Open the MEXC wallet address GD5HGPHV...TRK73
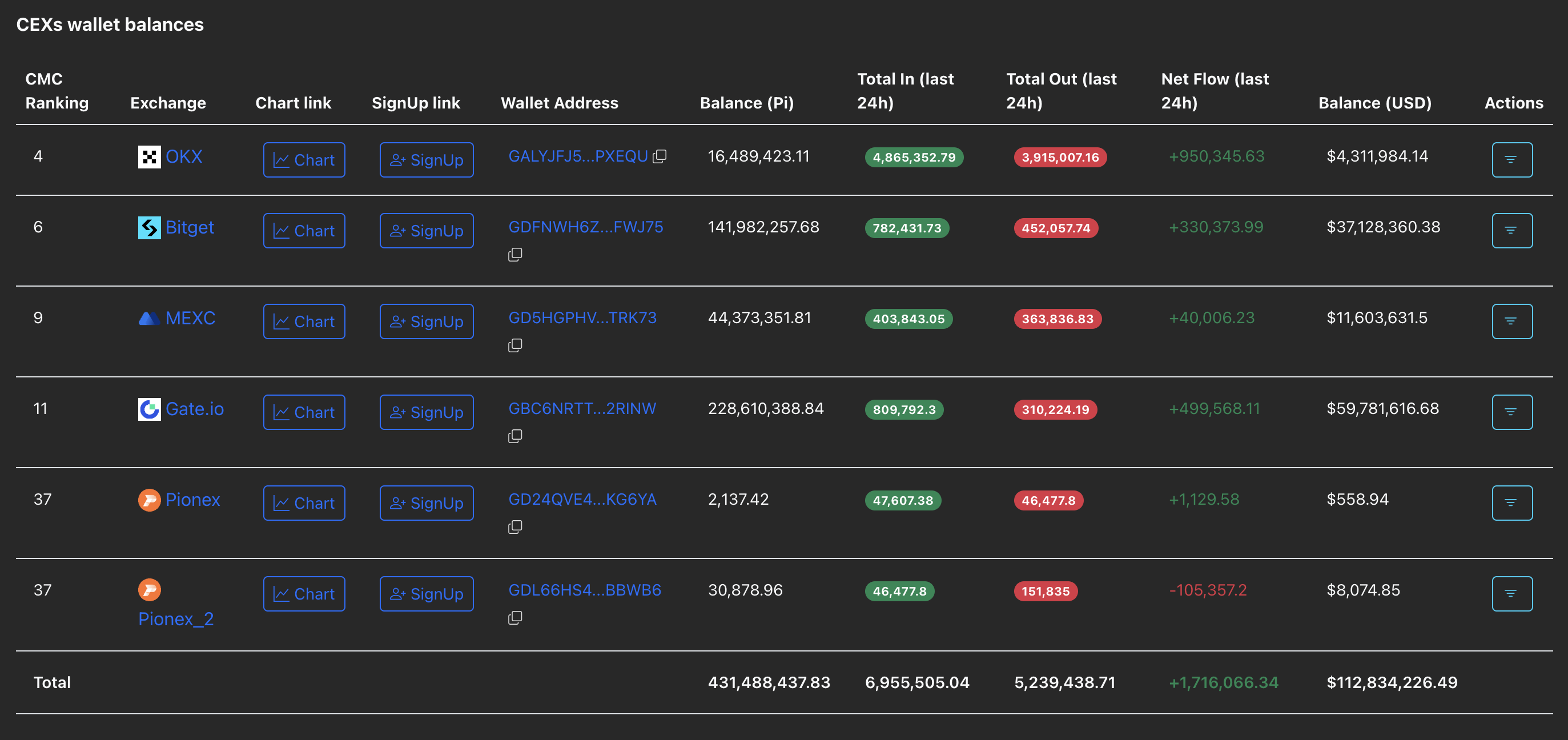The image size is (1568, 740). (x=582, y=317)
